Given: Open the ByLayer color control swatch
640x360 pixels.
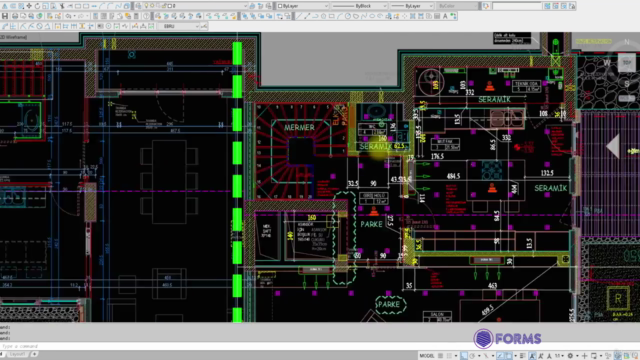Looking at the screenshot, I should [x=280, y=6].
